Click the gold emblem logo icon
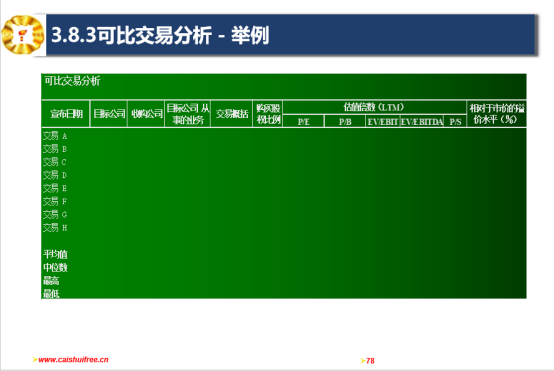Screen dimensions: 554x371 coord(23,35)
